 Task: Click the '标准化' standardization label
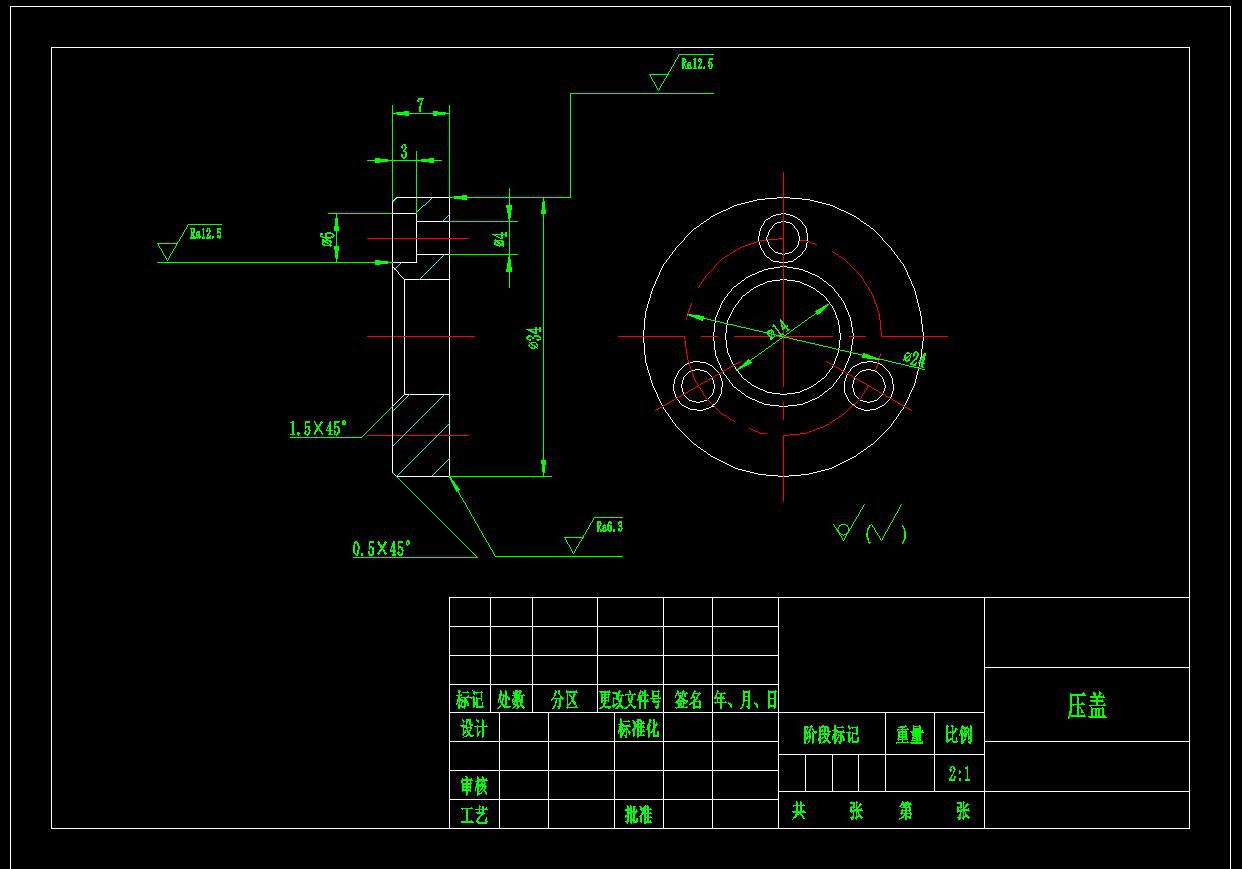638,728
